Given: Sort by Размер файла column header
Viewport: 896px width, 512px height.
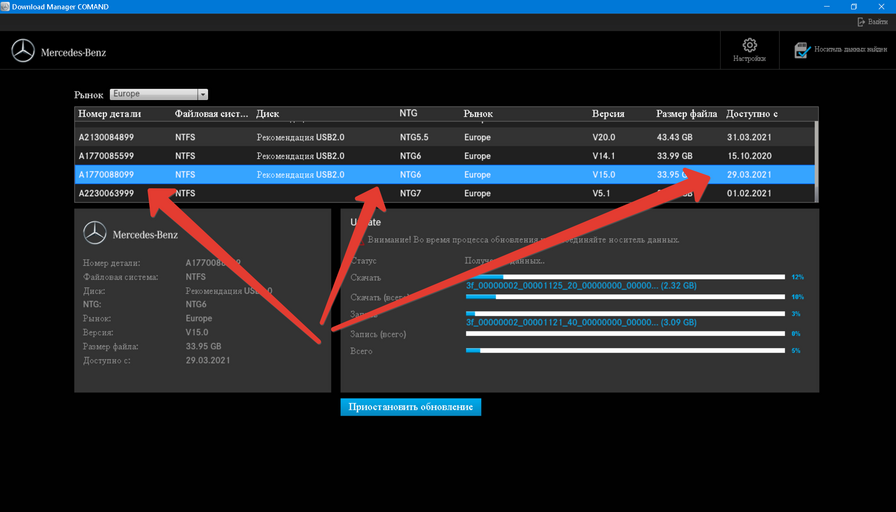Looking at the screenshot, I should 686,114.
